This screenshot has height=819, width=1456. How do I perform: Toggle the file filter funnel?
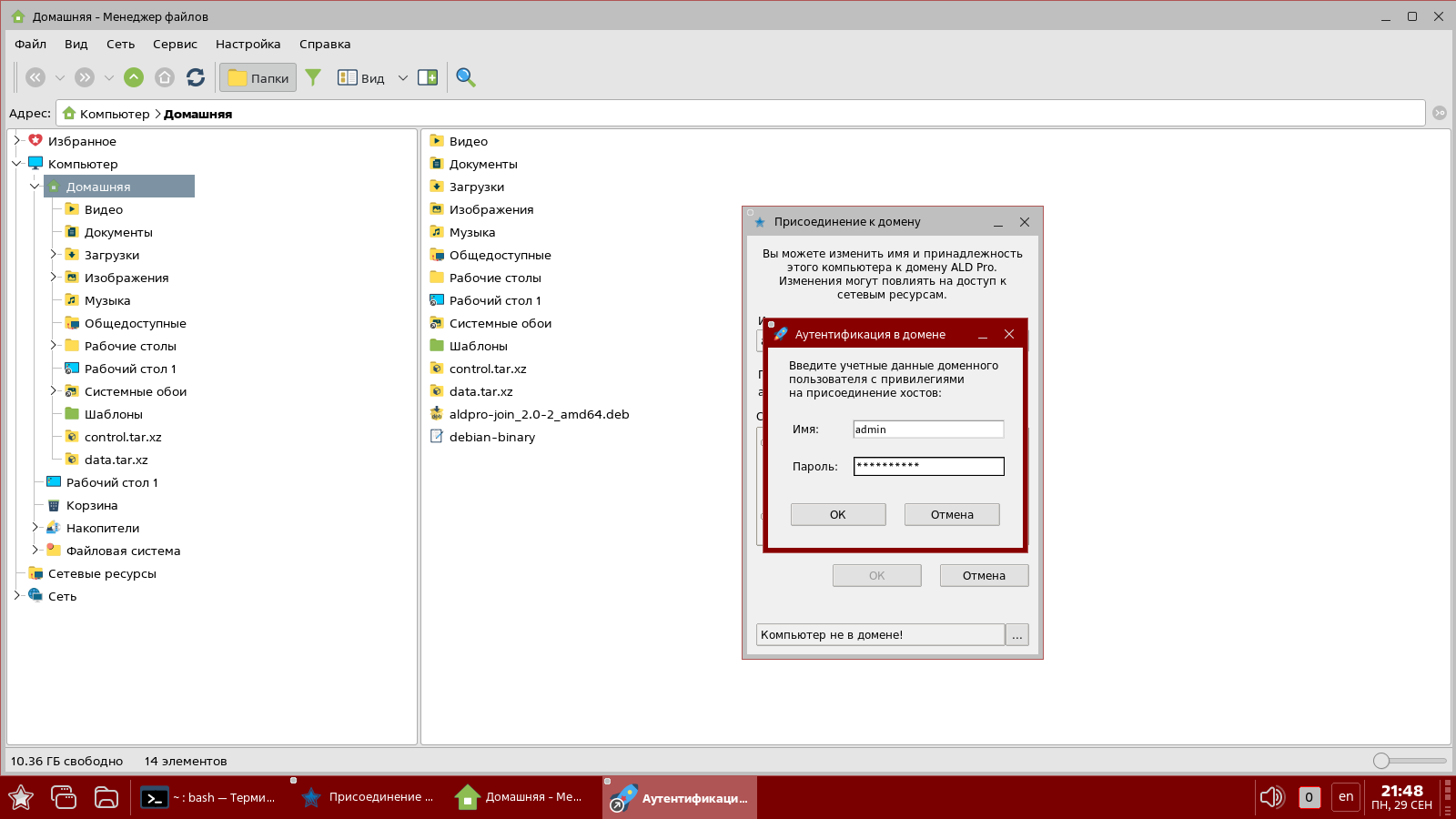pyautogui.click(x=313, y=77)
